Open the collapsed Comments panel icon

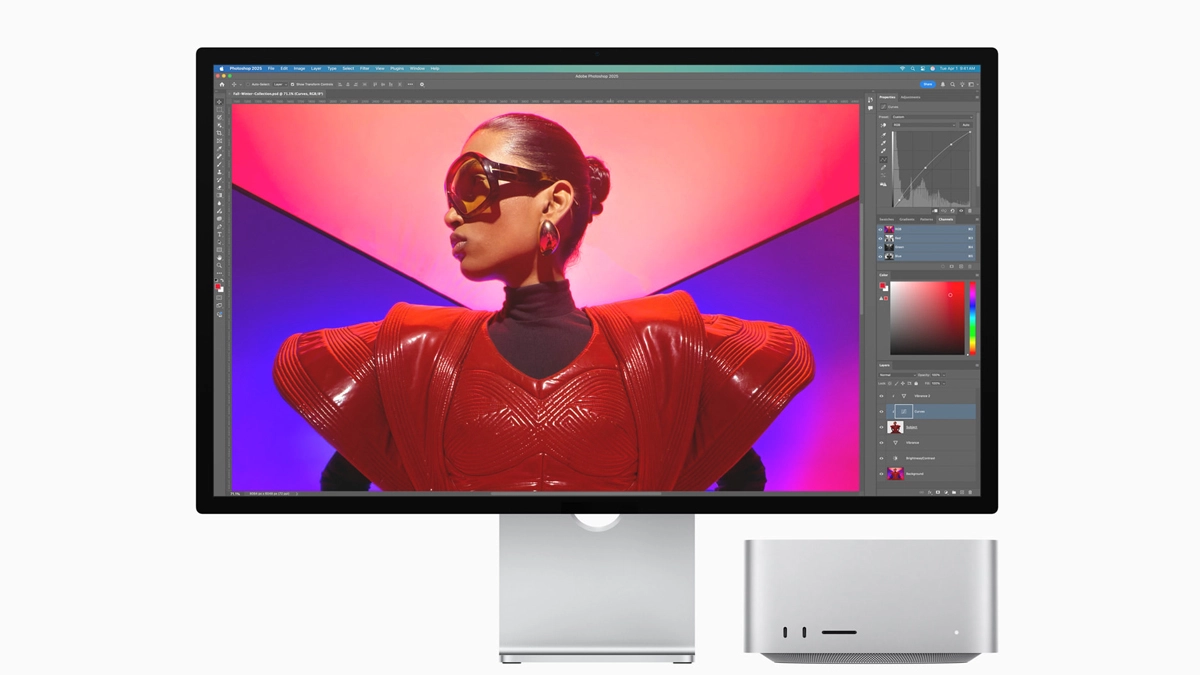pos(870,108)
